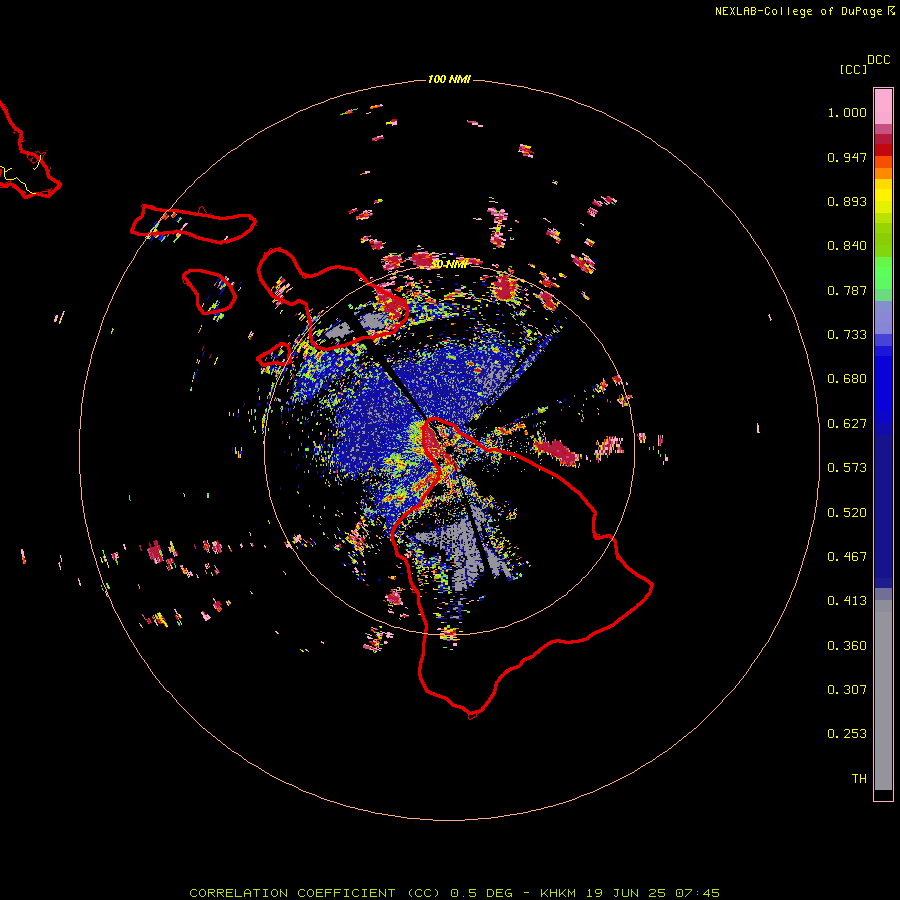Click the 0.413 scale value
Viewport: 900px width, 900px height.
pos(847,601)
